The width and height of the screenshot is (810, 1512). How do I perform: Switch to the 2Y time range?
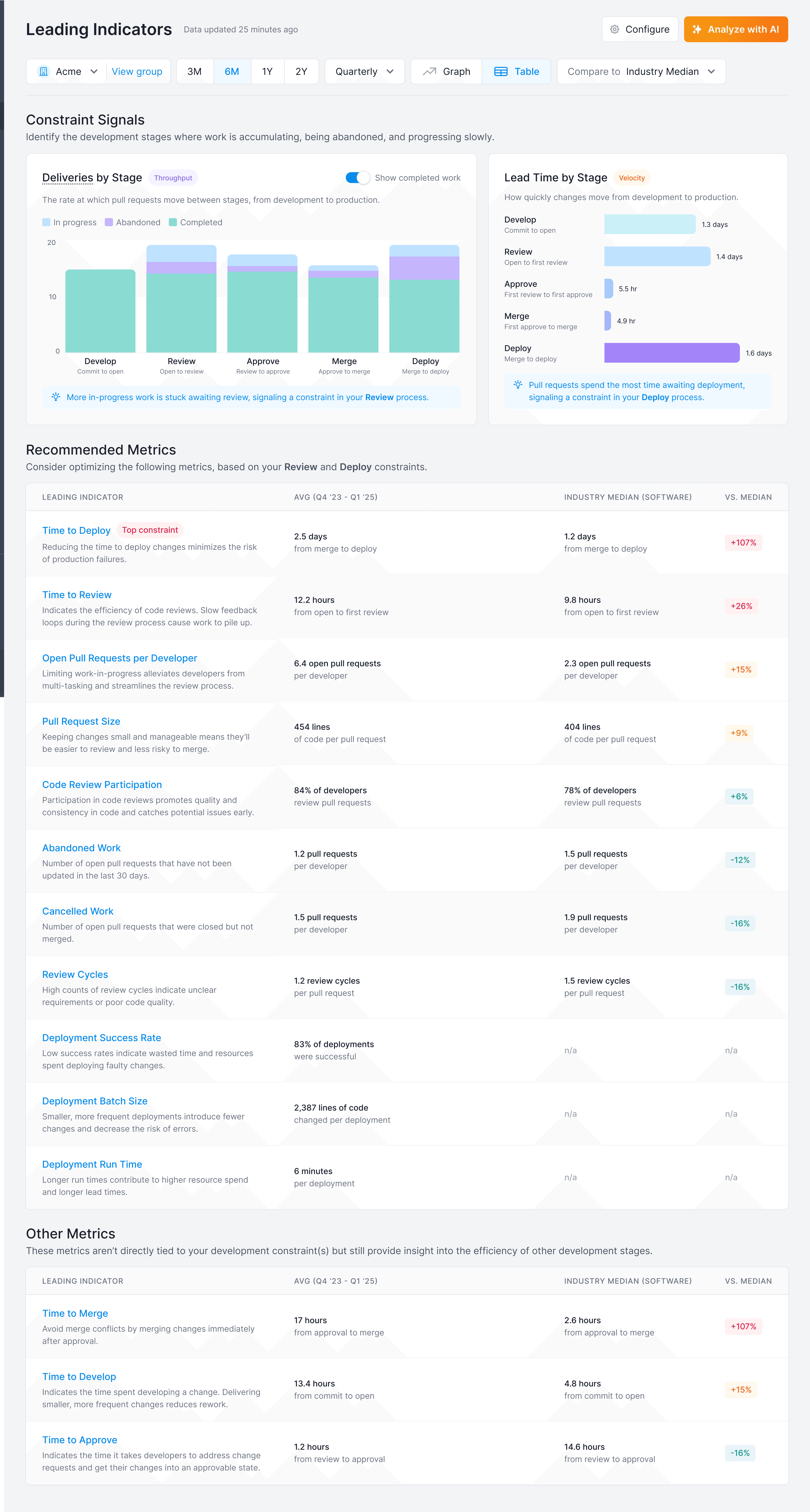(x=301, y=72)
